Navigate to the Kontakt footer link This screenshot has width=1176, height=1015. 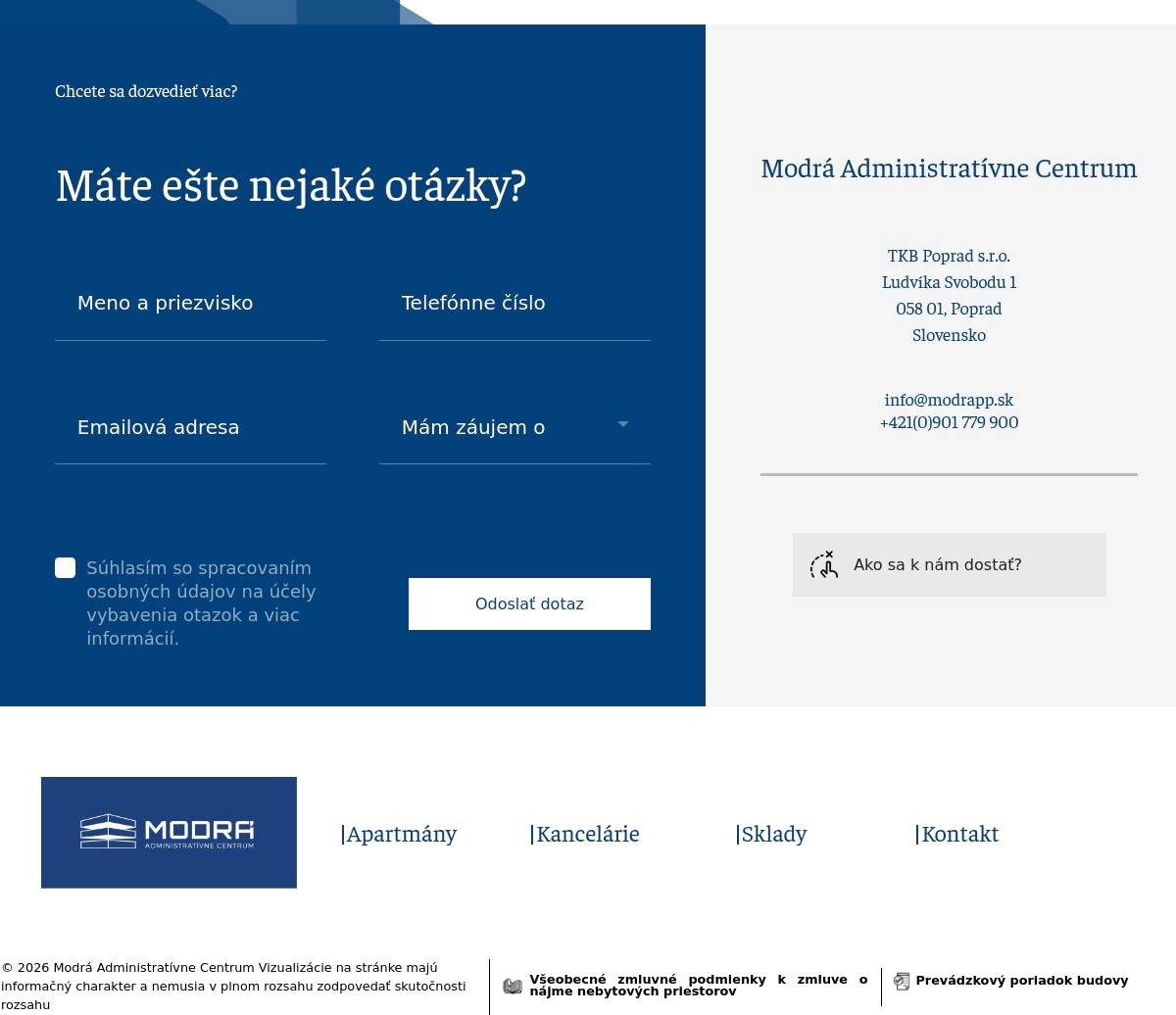957,835
